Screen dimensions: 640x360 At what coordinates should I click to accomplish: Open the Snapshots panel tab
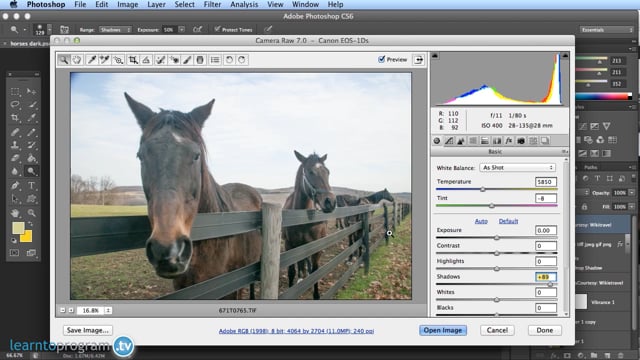coord(545,141)
